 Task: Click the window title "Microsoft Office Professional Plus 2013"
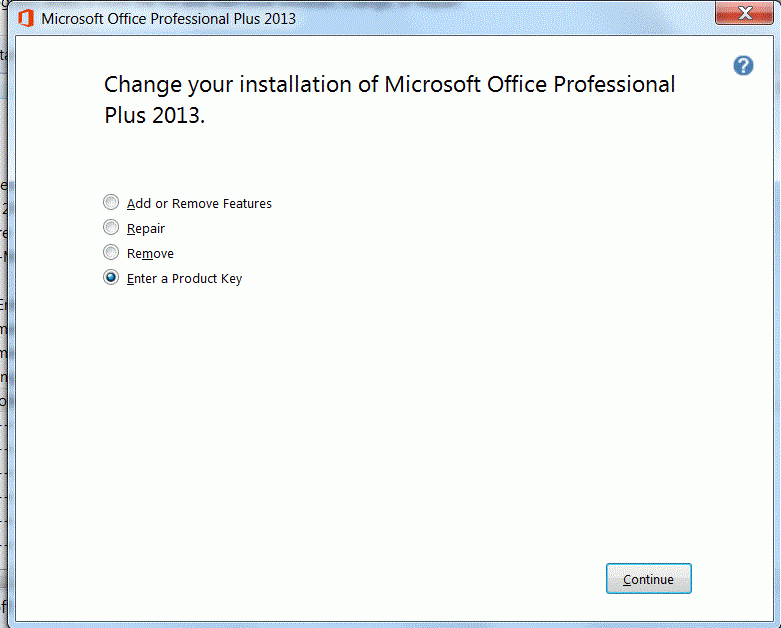click(168, 19)
